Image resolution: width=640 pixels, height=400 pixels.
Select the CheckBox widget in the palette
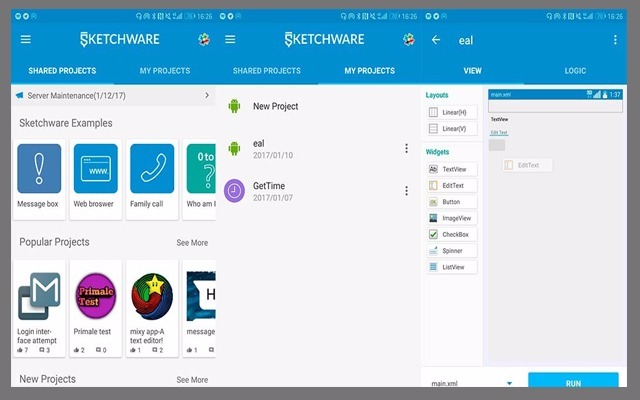452,234
